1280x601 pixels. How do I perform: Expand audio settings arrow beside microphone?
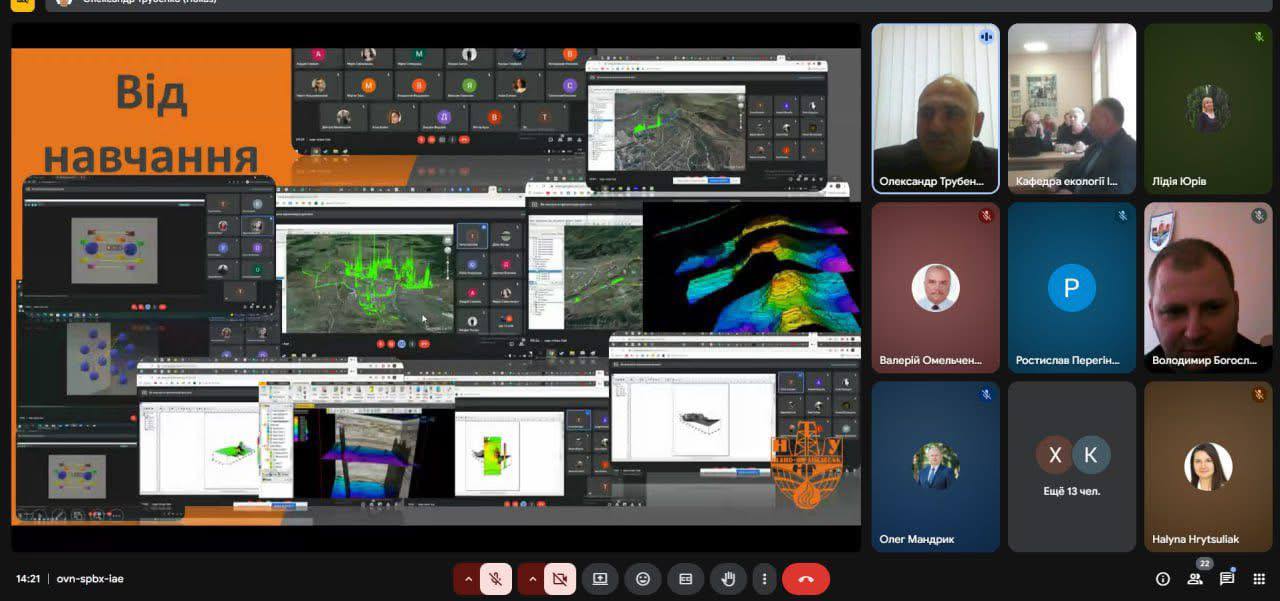(x=468, y=578)
